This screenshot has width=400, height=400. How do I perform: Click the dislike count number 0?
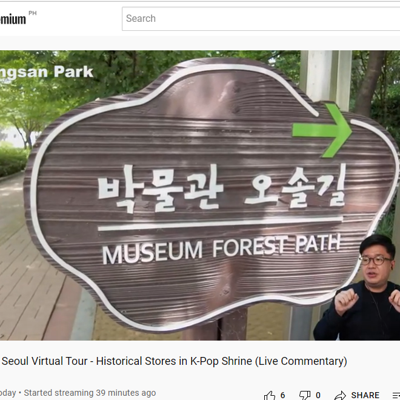pyautogui.click(x=318, y=395)
